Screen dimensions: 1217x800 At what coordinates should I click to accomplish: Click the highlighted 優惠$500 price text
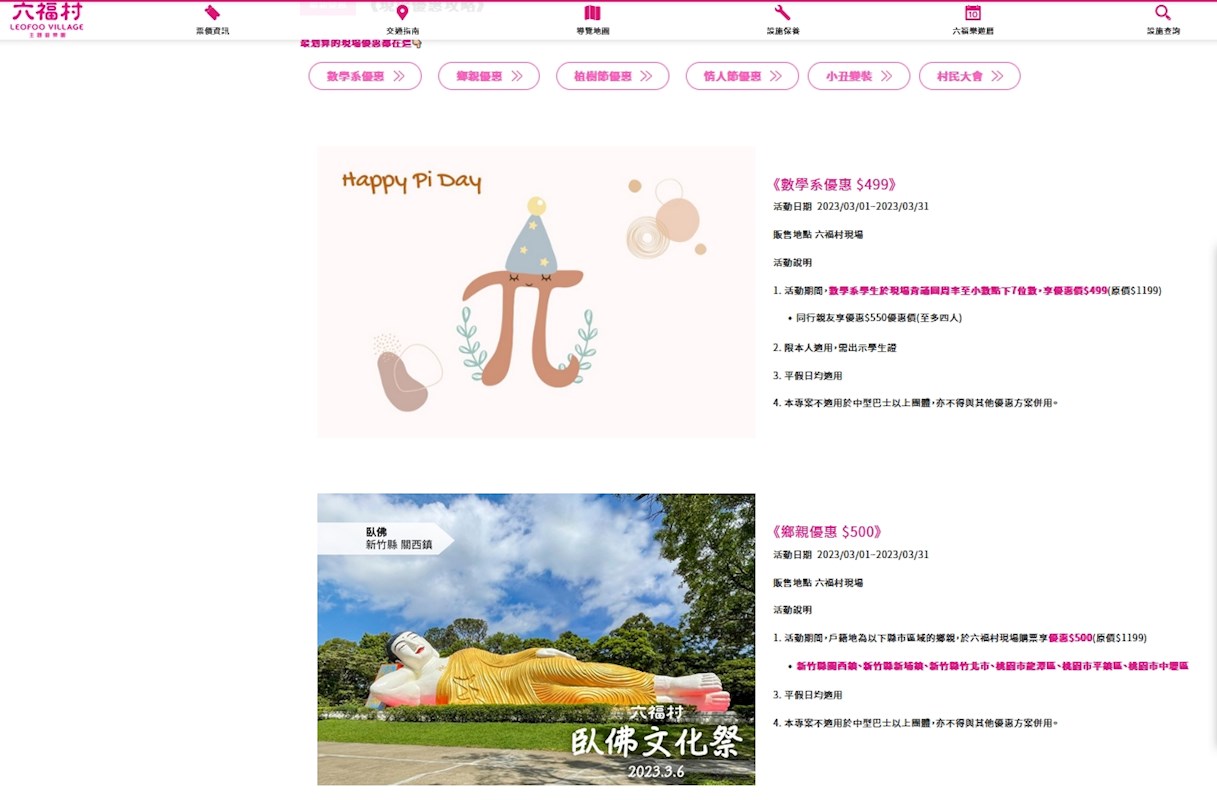[1070, 638]
